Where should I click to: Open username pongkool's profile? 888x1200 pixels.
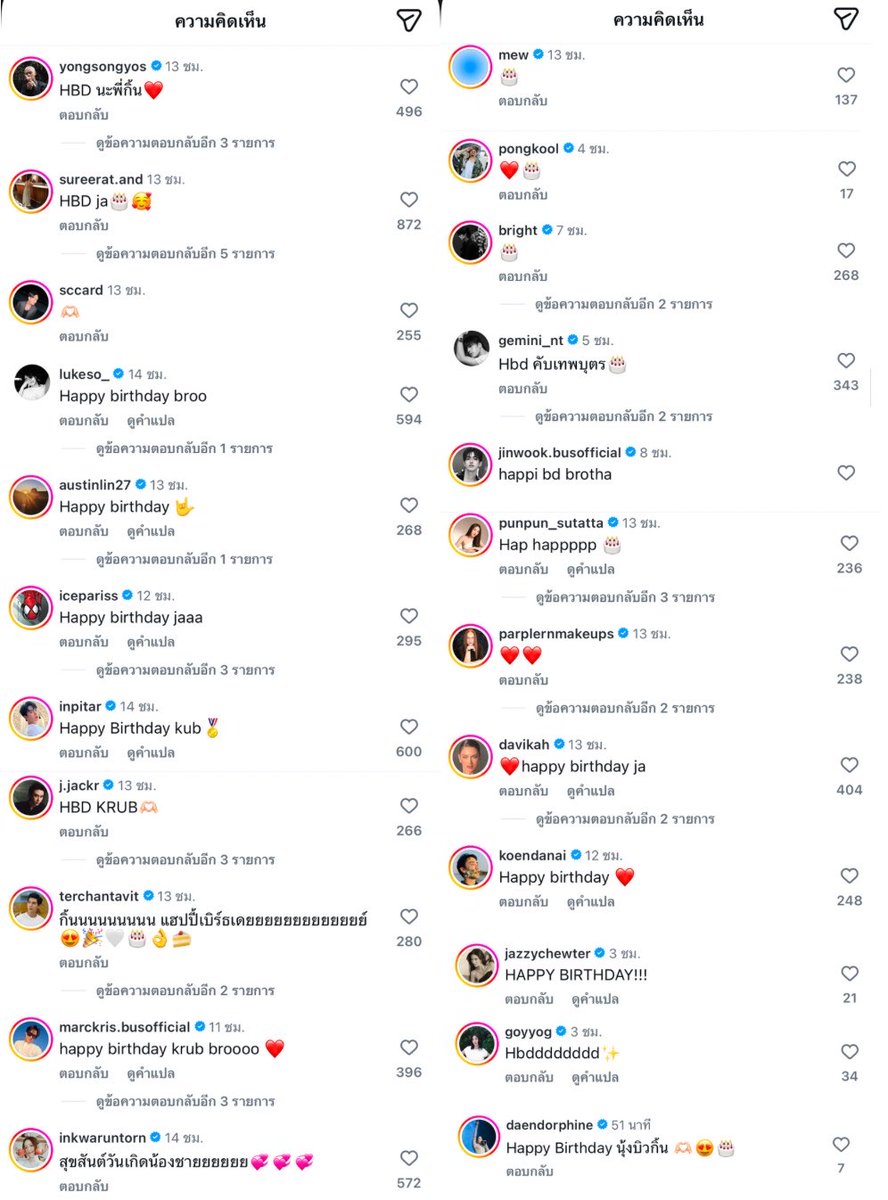click(x=528, y=148)
